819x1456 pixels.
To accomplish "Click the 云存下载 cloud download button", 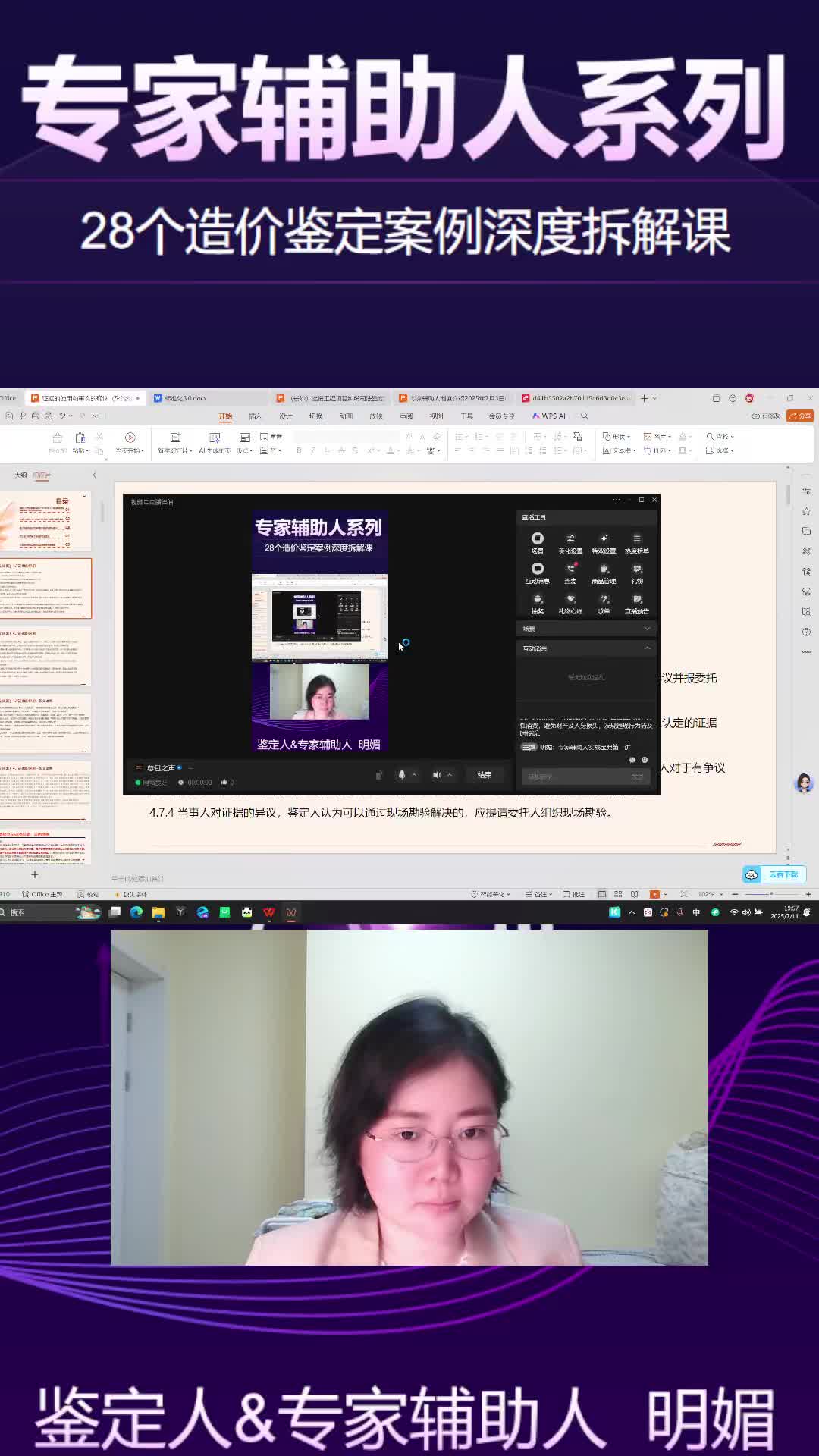I will (x=774, y=874).
